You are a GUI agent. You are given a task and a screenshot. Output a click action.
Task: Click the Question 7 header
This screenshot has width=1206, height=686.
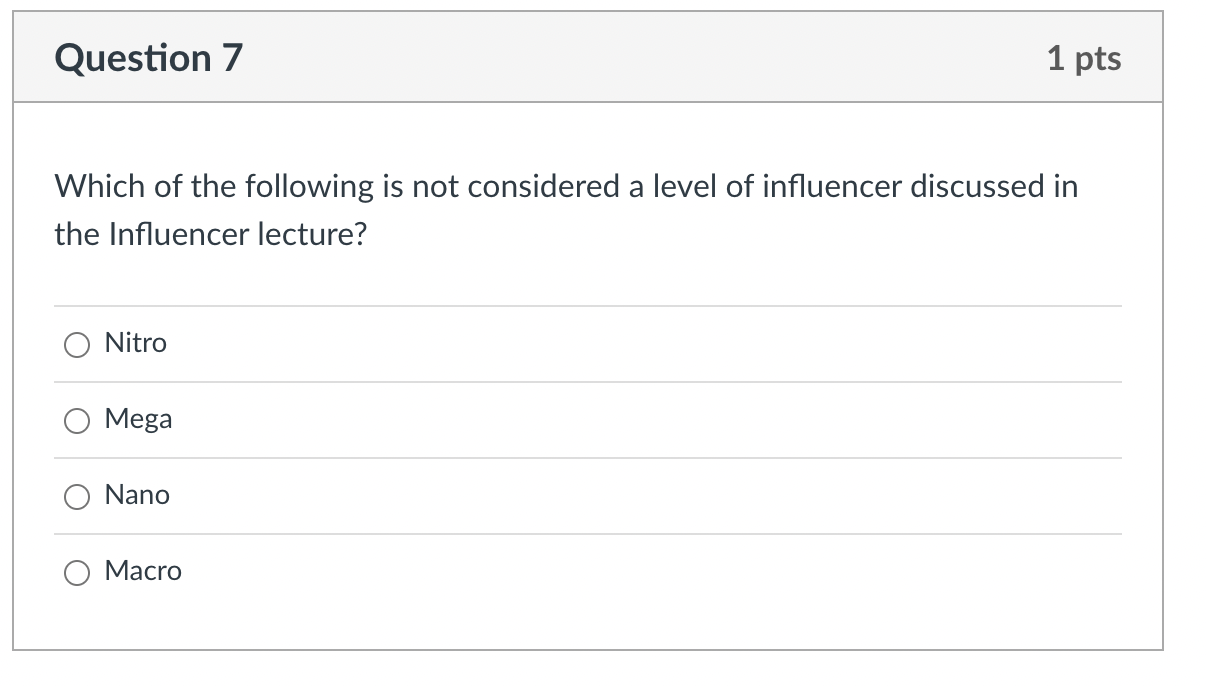coord(148,57)
